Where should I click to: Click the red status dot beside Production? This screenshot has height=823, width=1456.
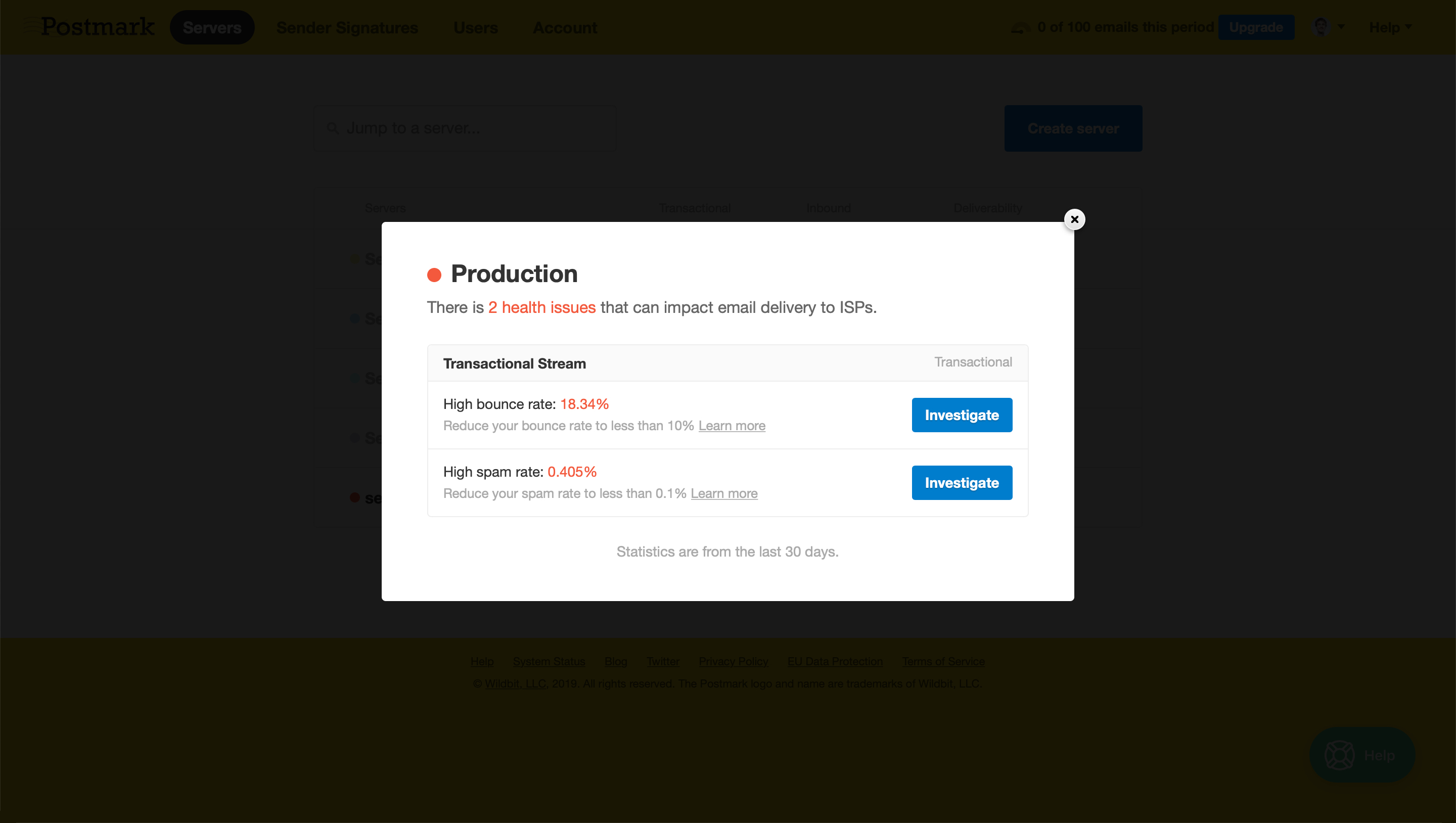click(x=434, y=274)
